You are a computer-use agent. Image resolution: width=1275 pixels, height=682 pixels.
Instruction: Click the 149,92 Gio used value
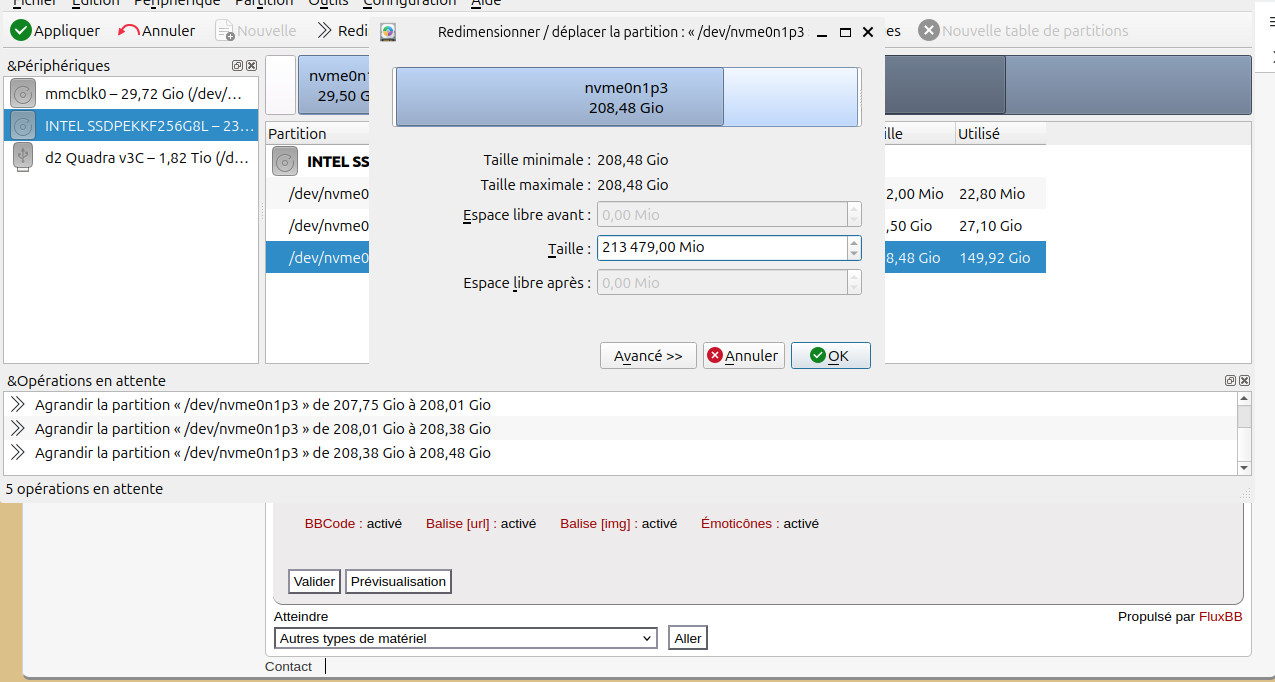(994, 258)
